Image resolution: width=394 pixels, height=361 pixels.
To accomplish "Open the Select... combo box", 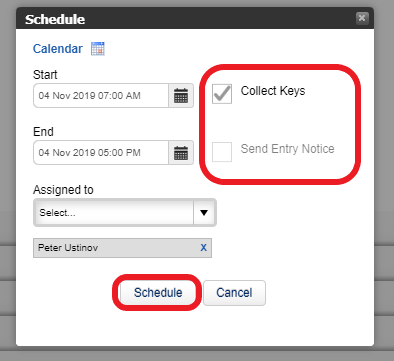I will point(125,213).
